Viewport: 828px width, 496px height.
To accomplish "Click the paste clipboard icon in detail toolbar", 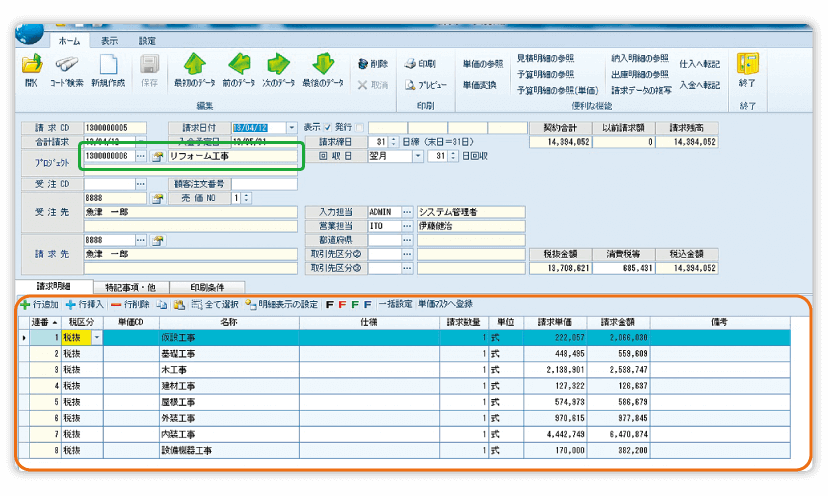I will 180,305.
